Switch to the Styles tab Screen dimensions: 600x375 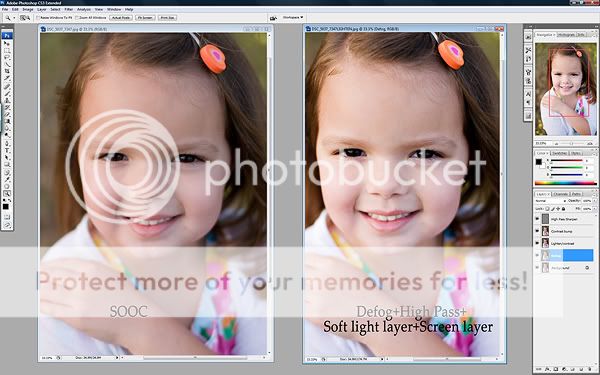click(x=576, y=153)
